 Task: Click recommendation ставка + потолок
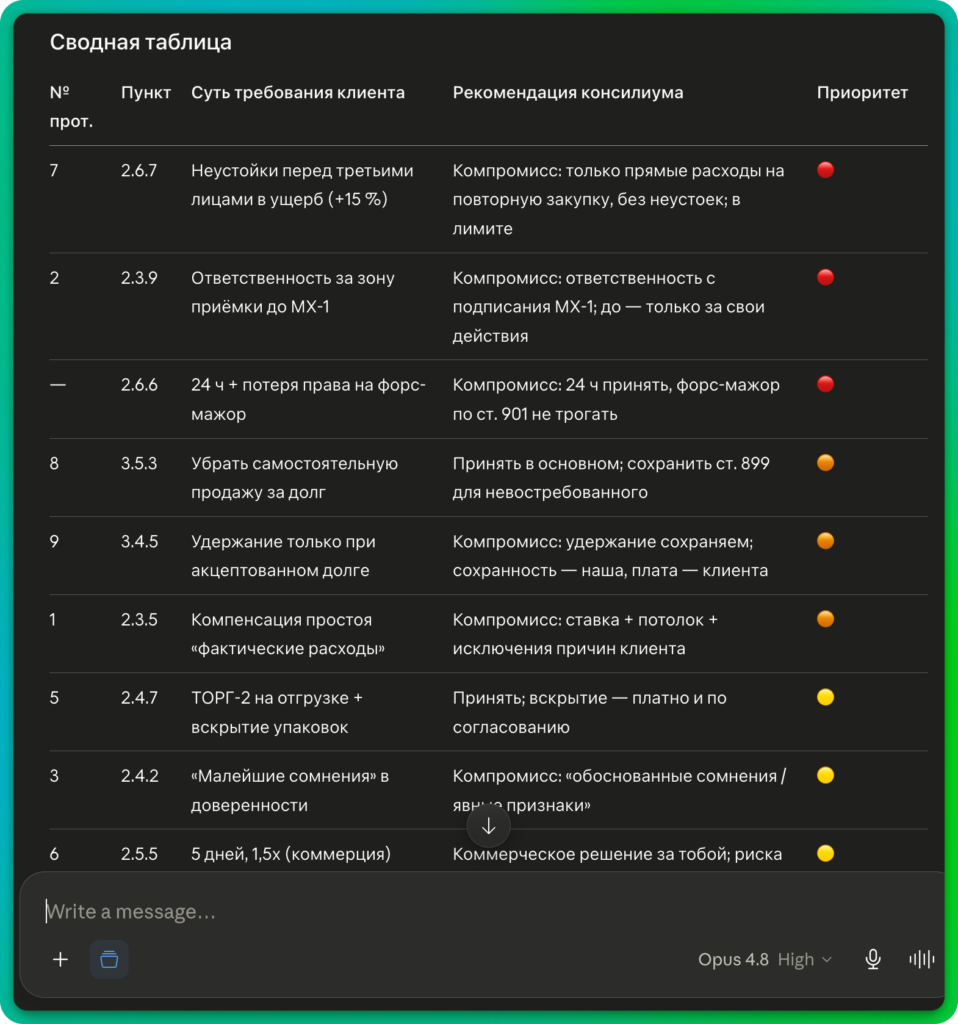coord(585,634)
